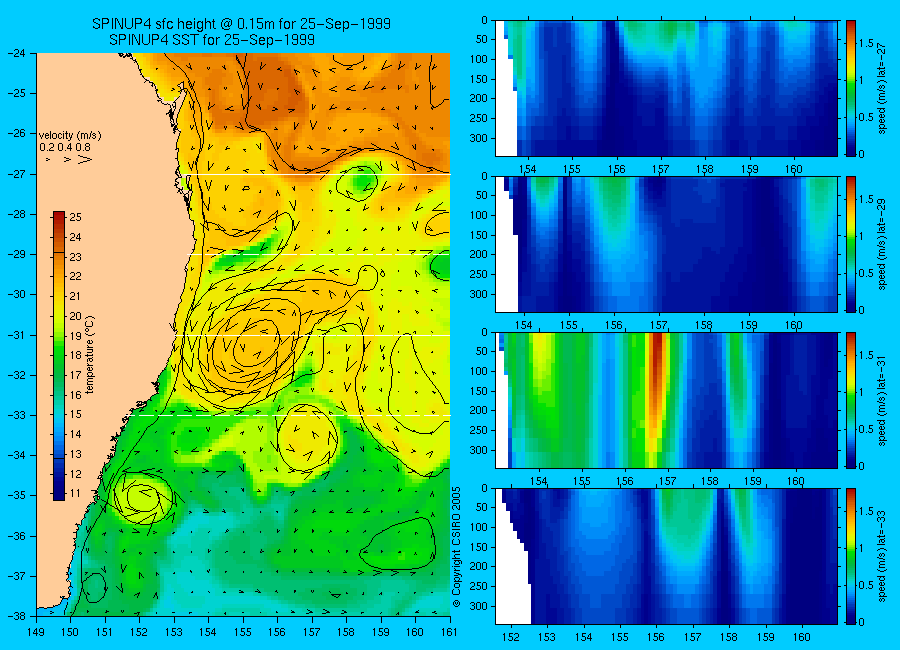Click the "157" longitude tick under lat=-31 panel

pos(668,481)
